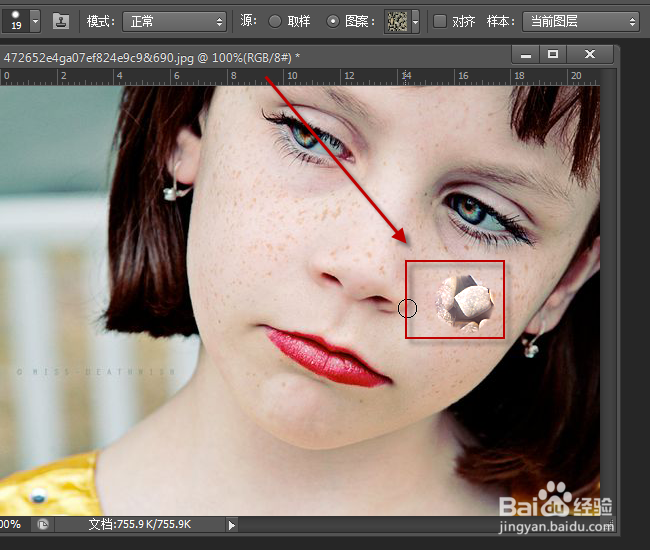Click the status bar preview icon next to zoom
Viewport: 650px width, 550px height.
point(43,525)
